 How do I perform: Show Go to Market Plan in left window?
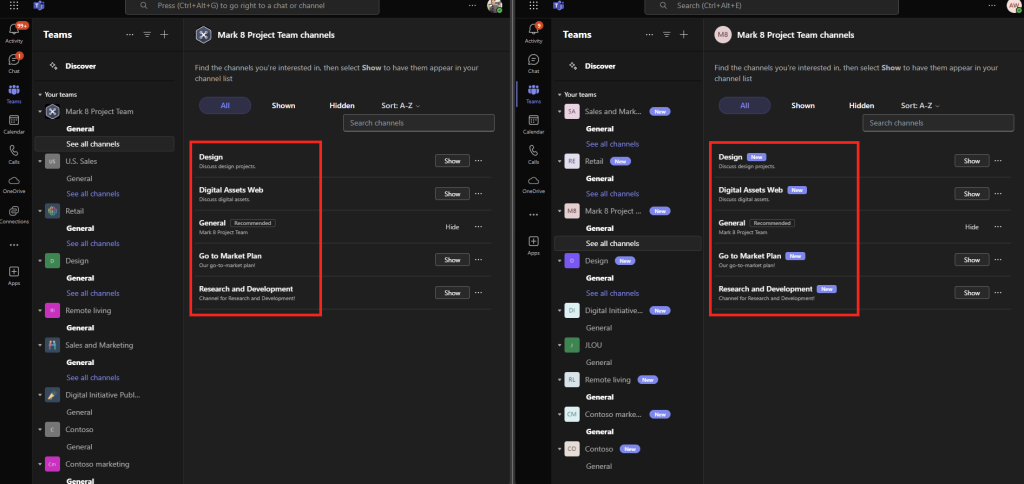(453, 260)
